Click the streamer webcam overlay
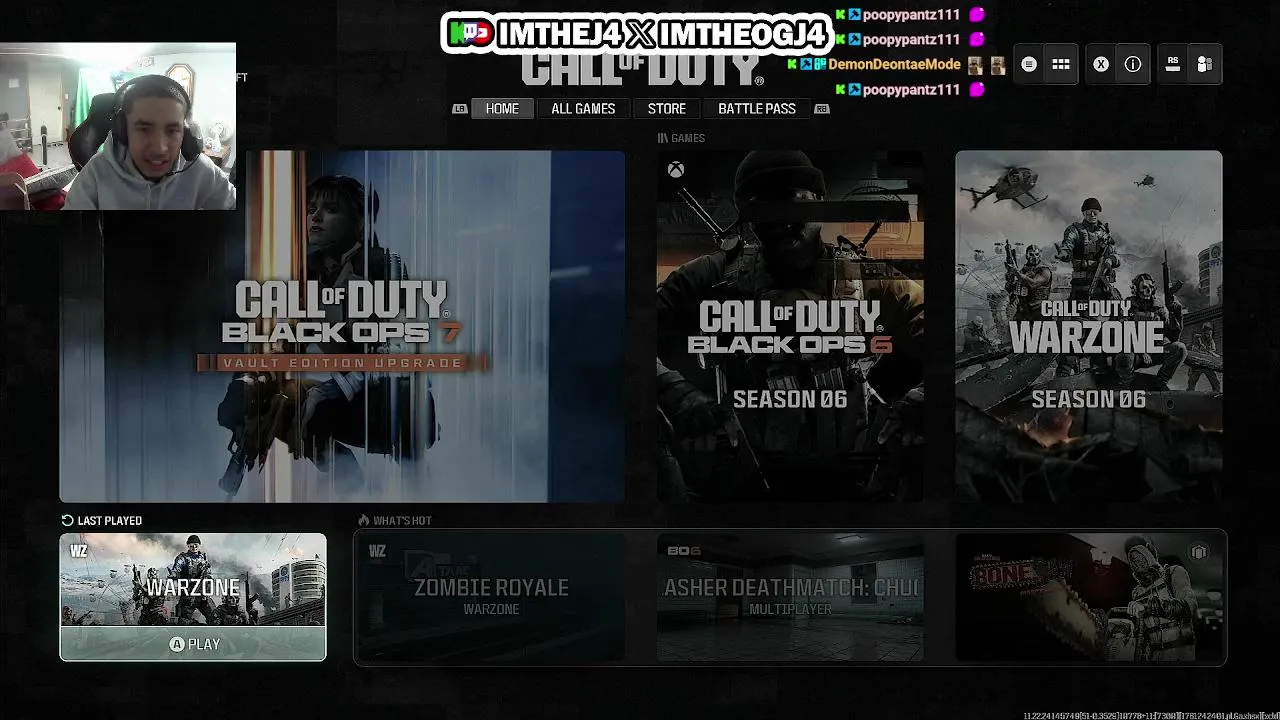The height and width of the screenshot is (720, 1280). point(118,126)
